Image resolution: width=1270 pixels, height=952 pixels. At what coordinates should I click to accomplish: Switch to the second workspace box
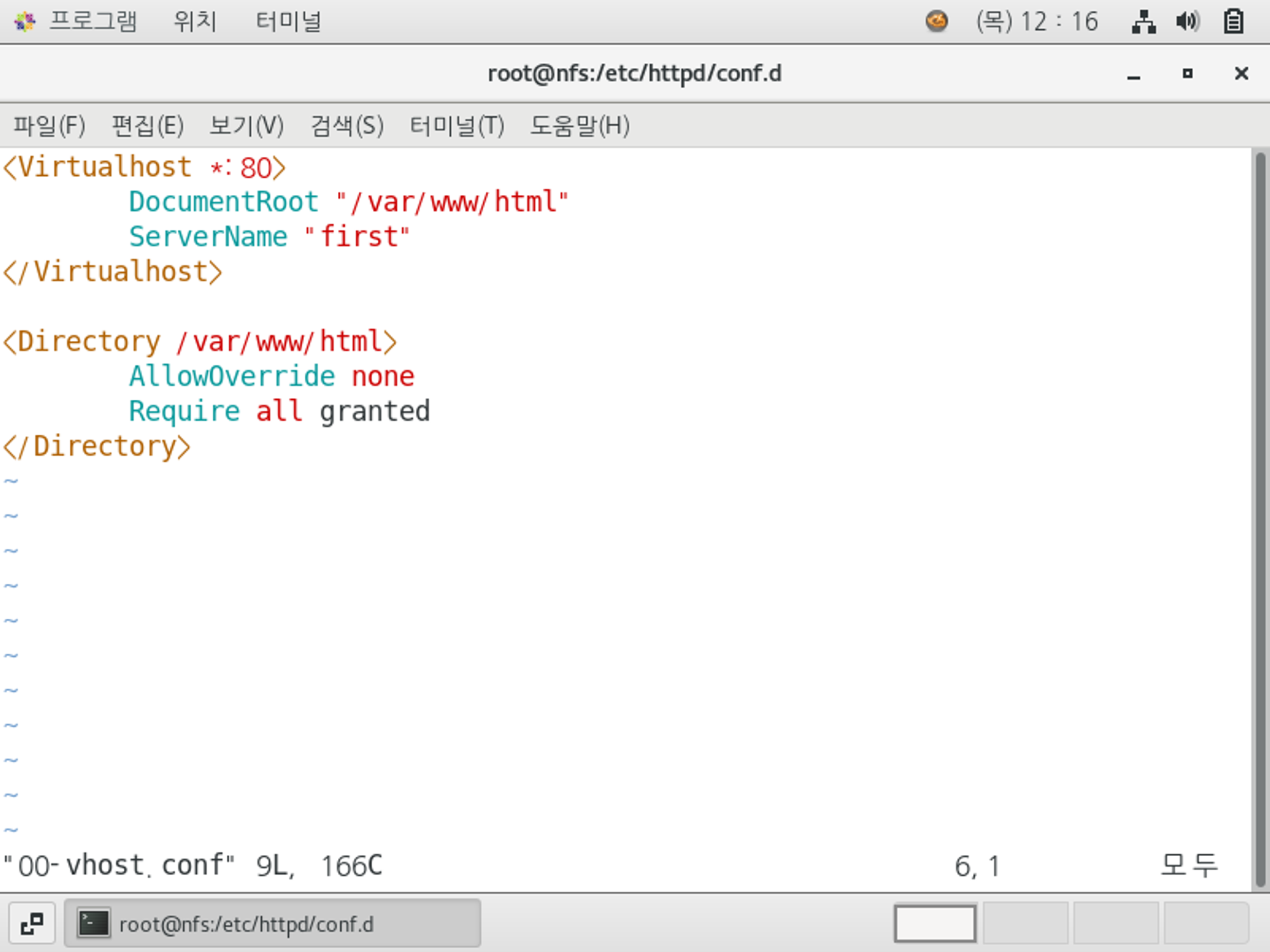point(1025,923)
